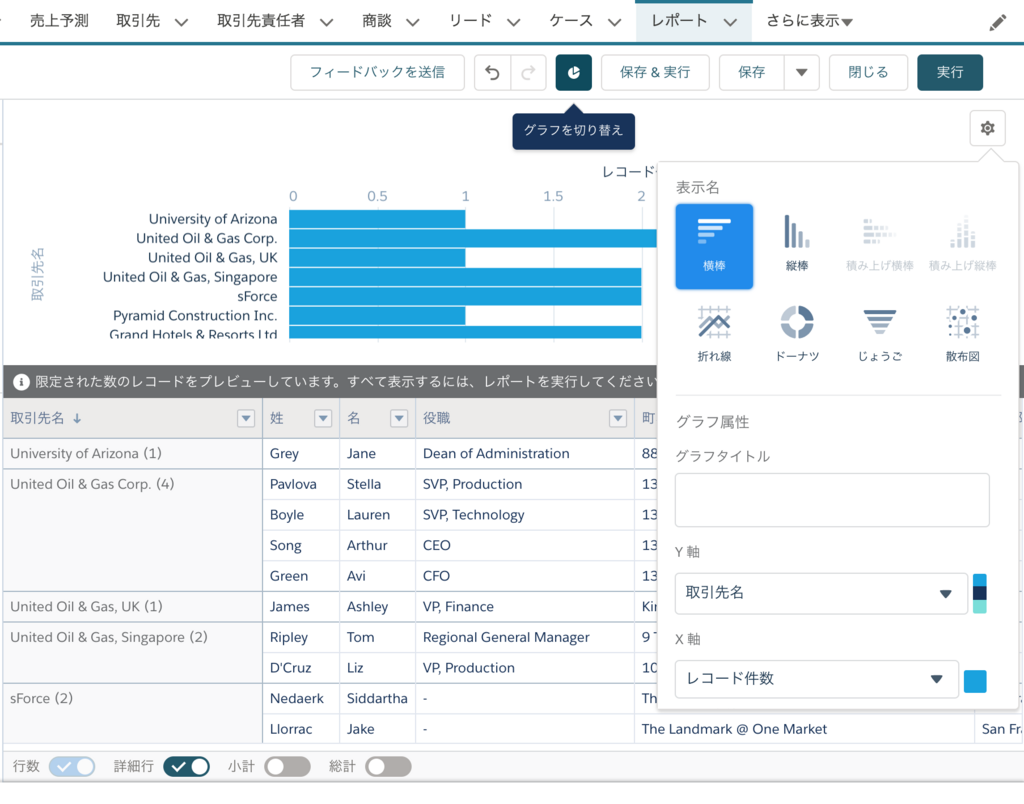The width and height of the screenshot is (1024, 804).
Task: Select the 積み上げ横棒 stacked bar chart
Action: (879, 244)
